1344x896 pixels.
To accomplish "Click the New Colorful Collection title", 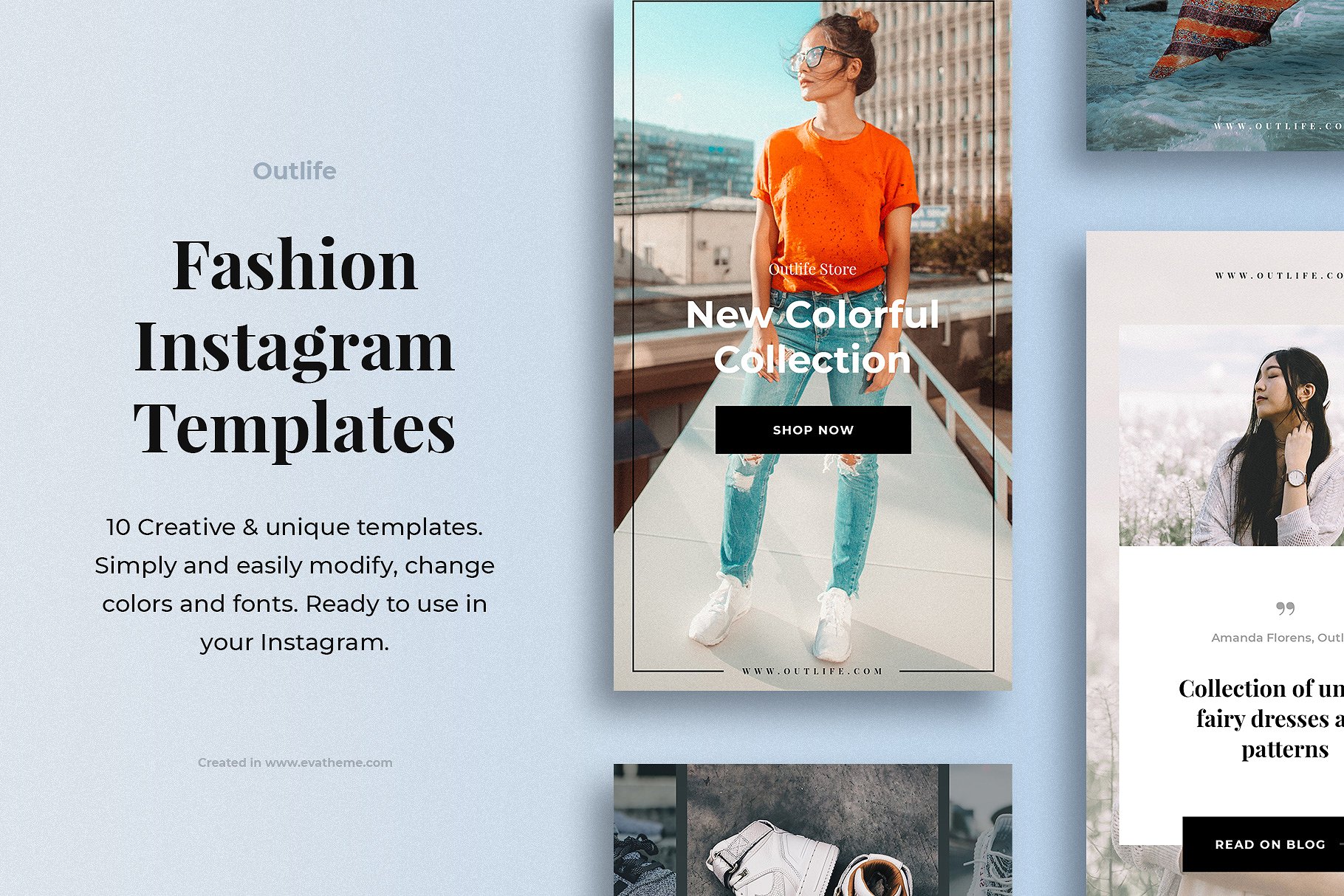I will [x=812, y=337].
